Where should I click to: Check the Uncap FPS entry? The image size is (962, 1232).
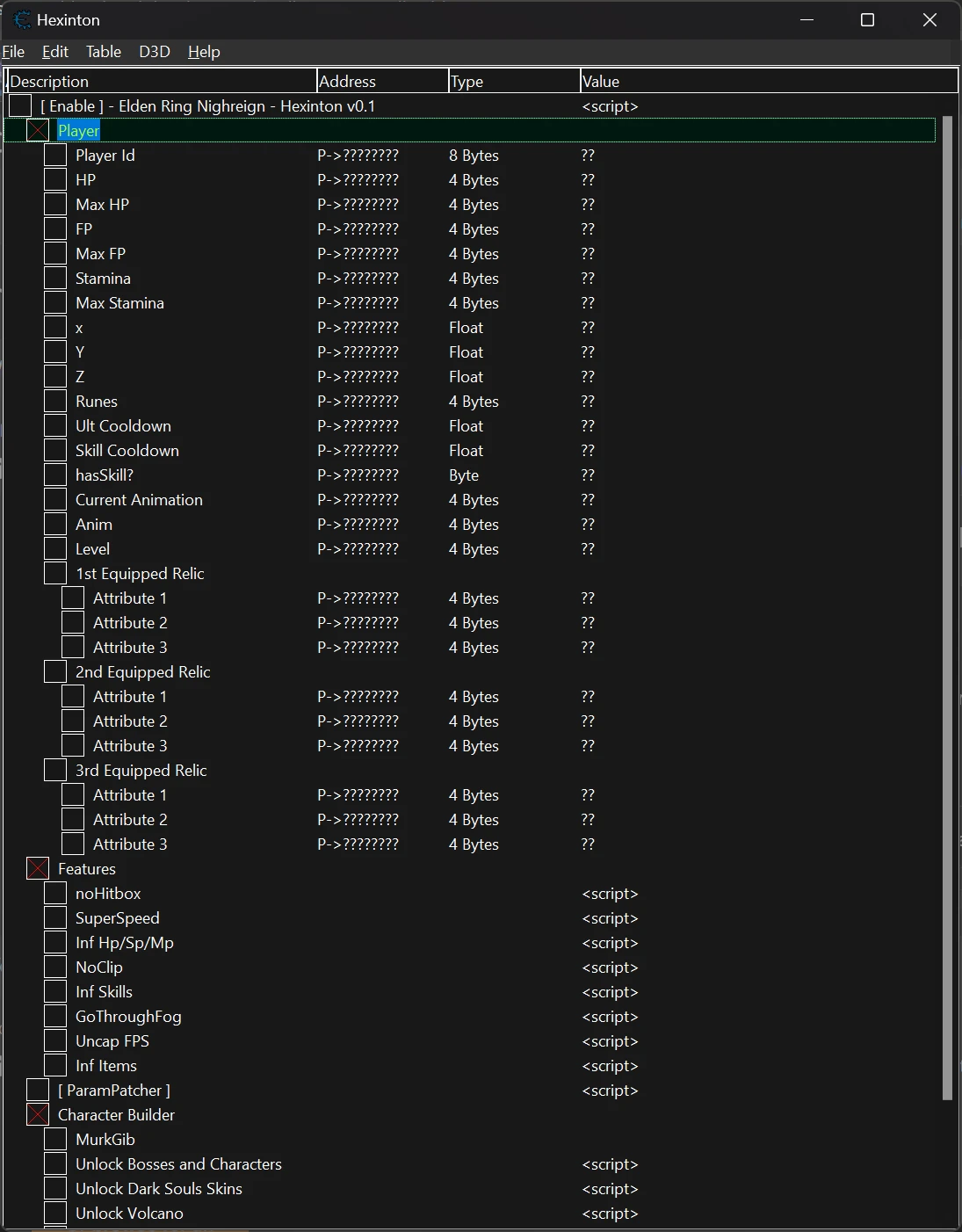[54, 1040]
